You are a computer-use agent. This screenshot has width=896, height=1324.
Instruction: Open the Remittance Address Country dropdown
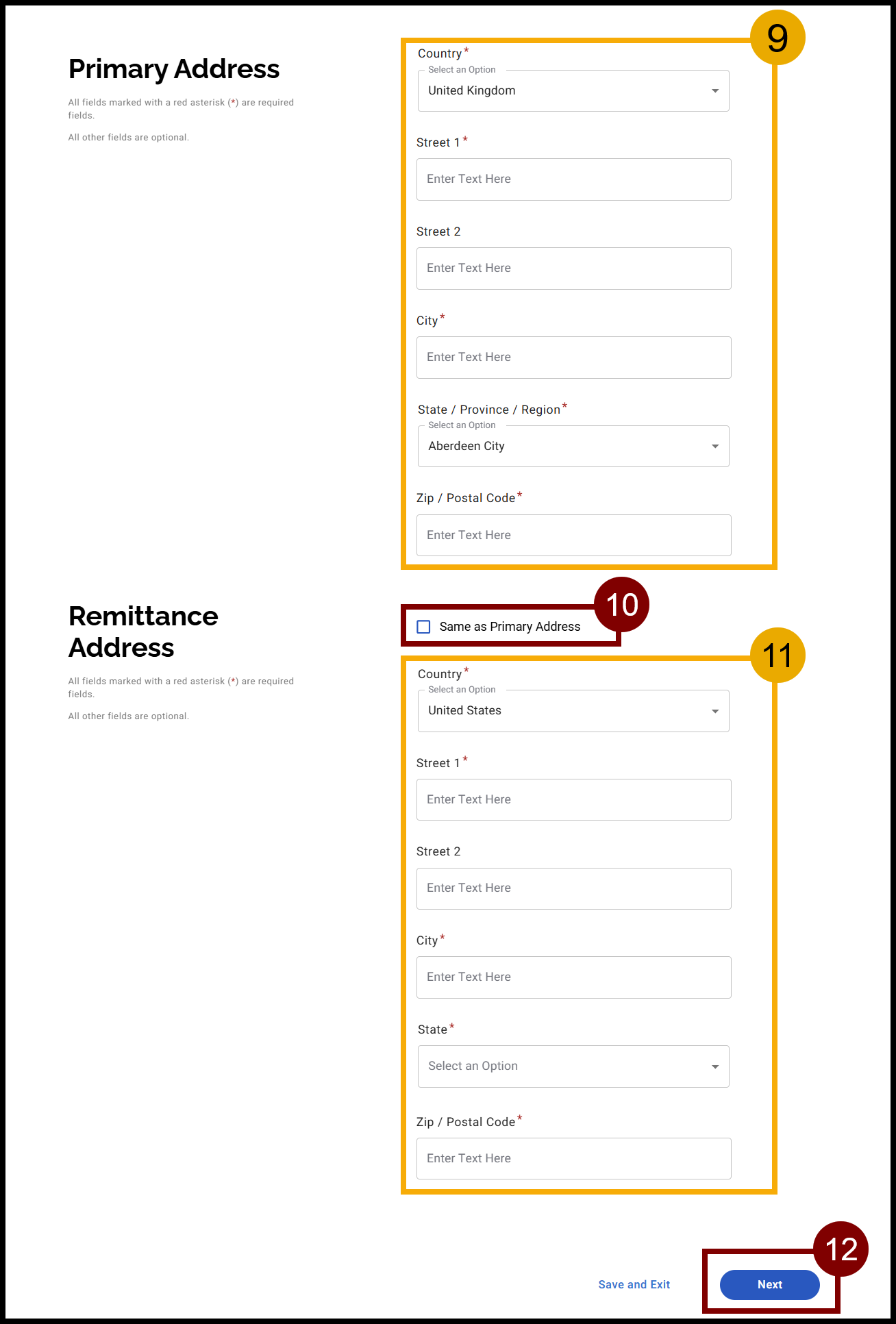tap(573, 711)
